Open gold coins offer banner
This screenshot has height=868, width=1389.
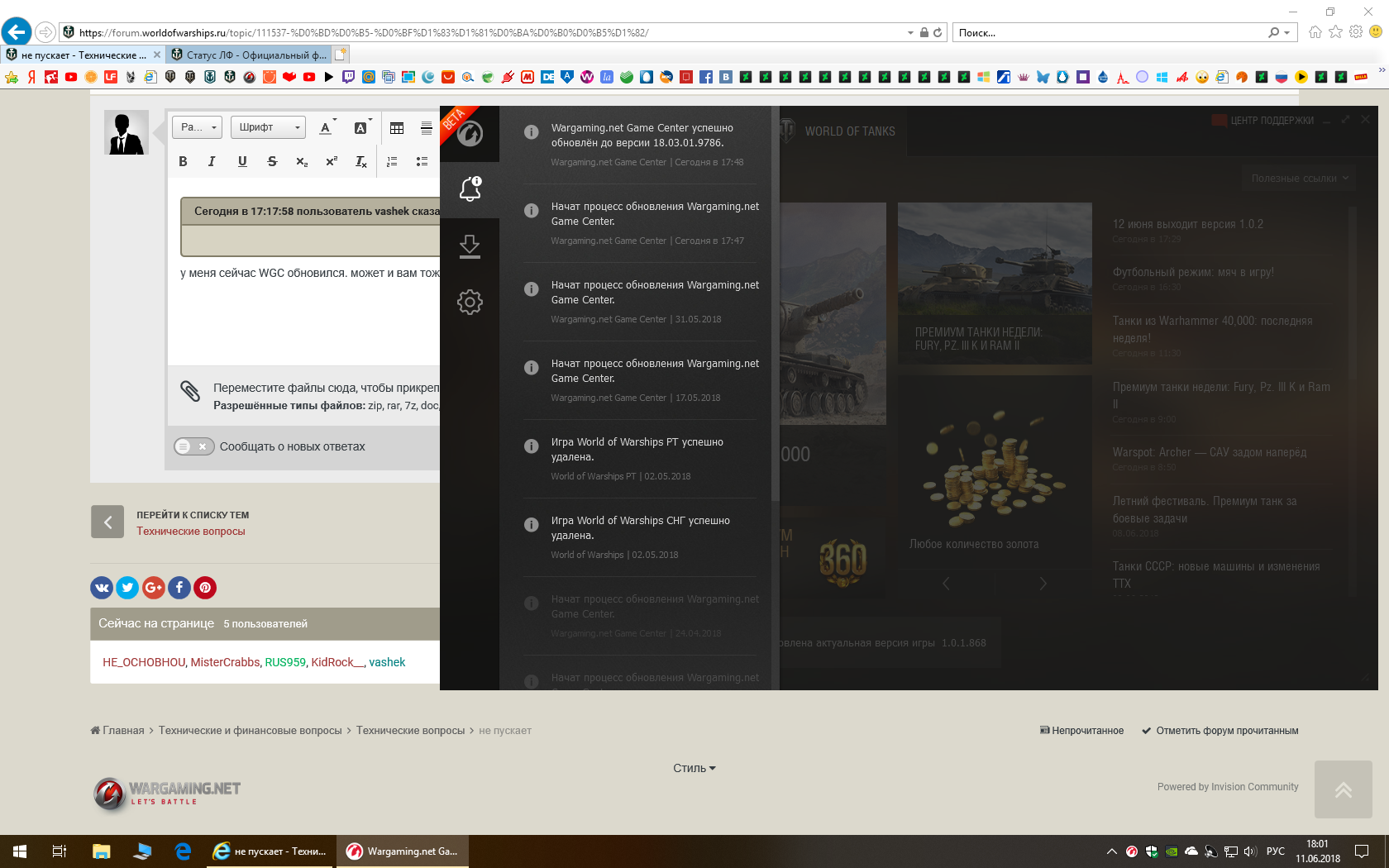point(995,471)
